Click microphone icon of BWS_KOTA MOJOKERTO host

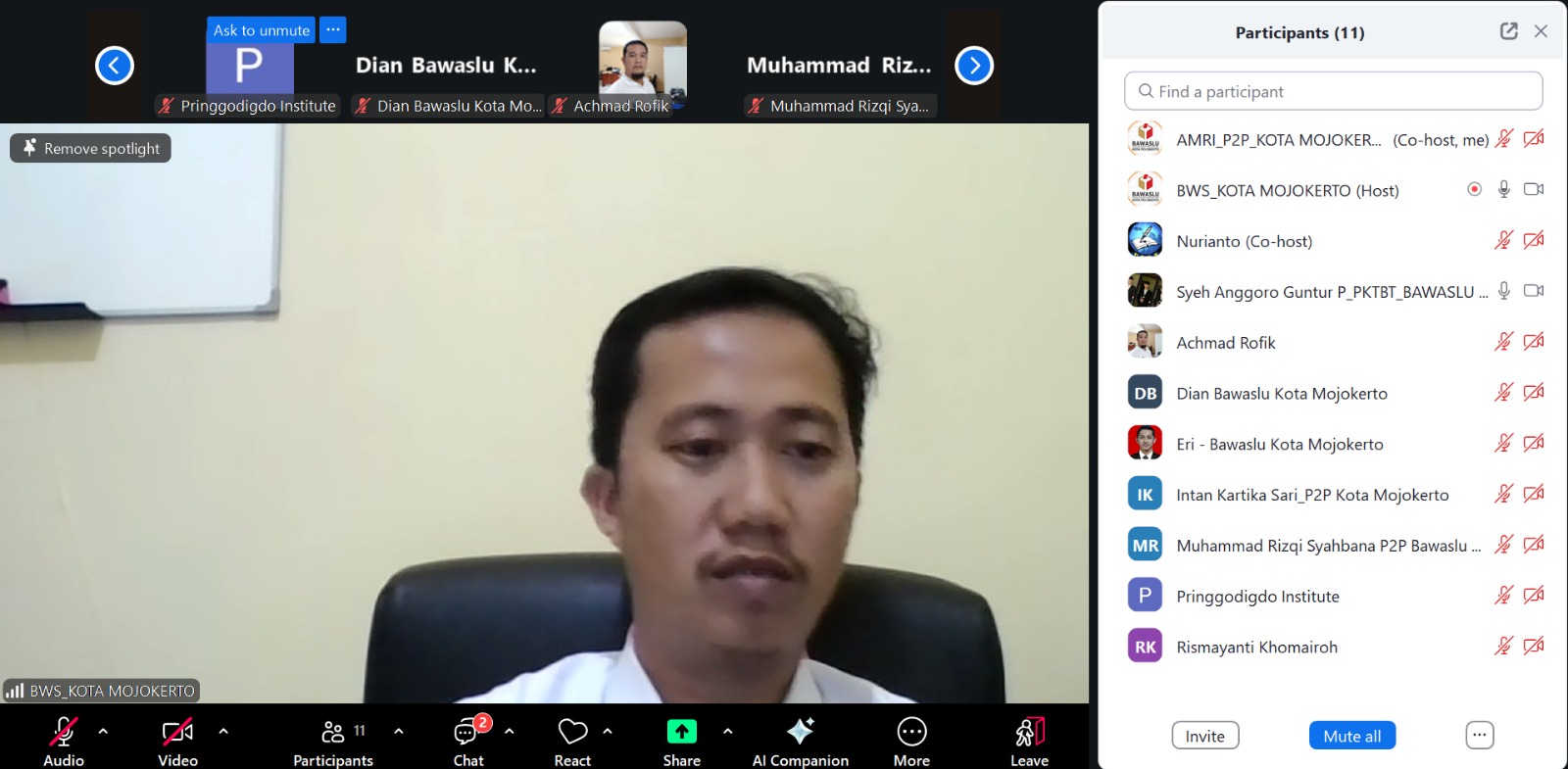(x=1504, y=189)
